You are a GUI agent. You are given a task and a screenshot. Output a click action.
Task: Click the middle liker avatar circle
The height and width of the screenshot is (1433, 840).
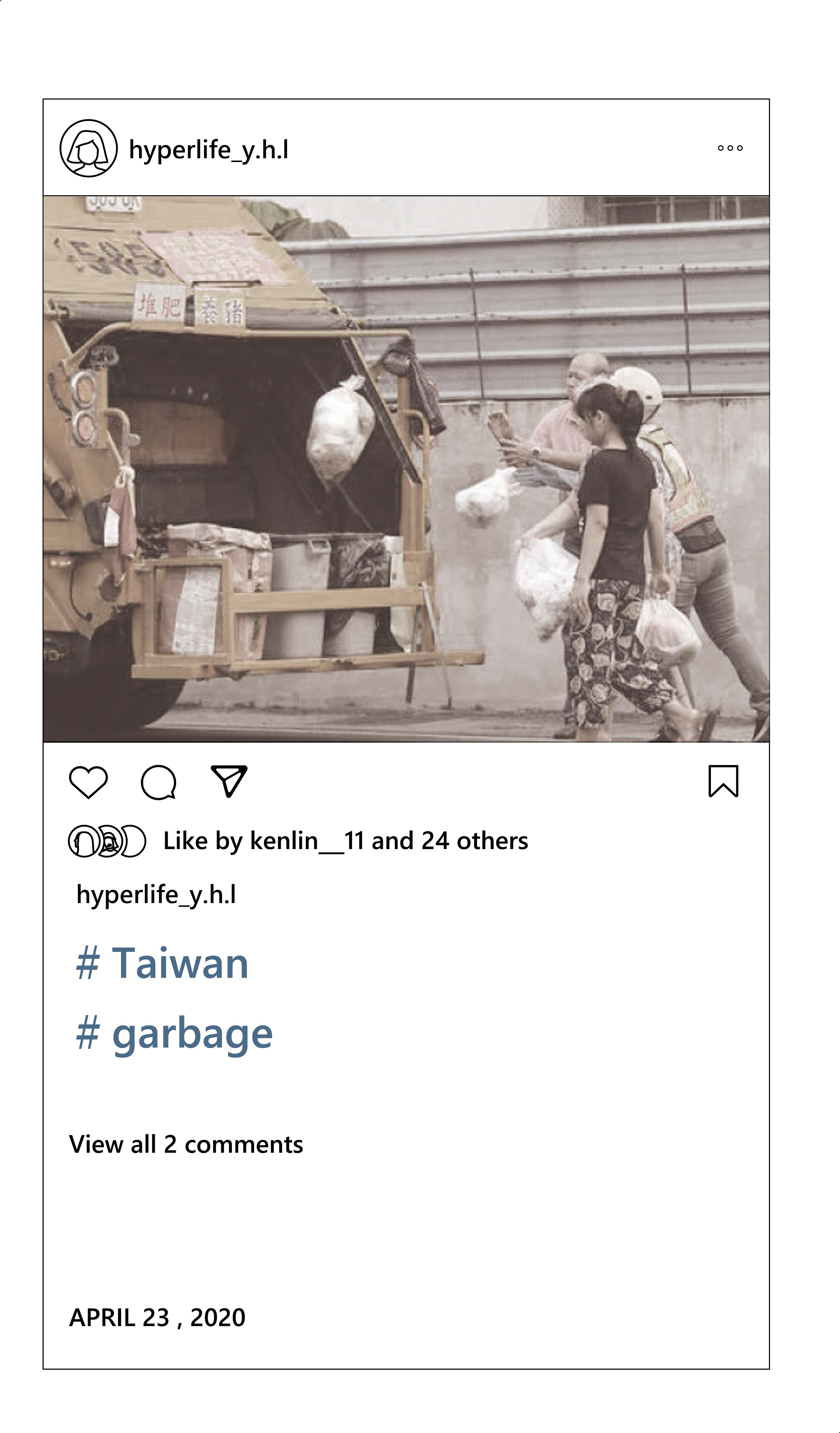108,841
